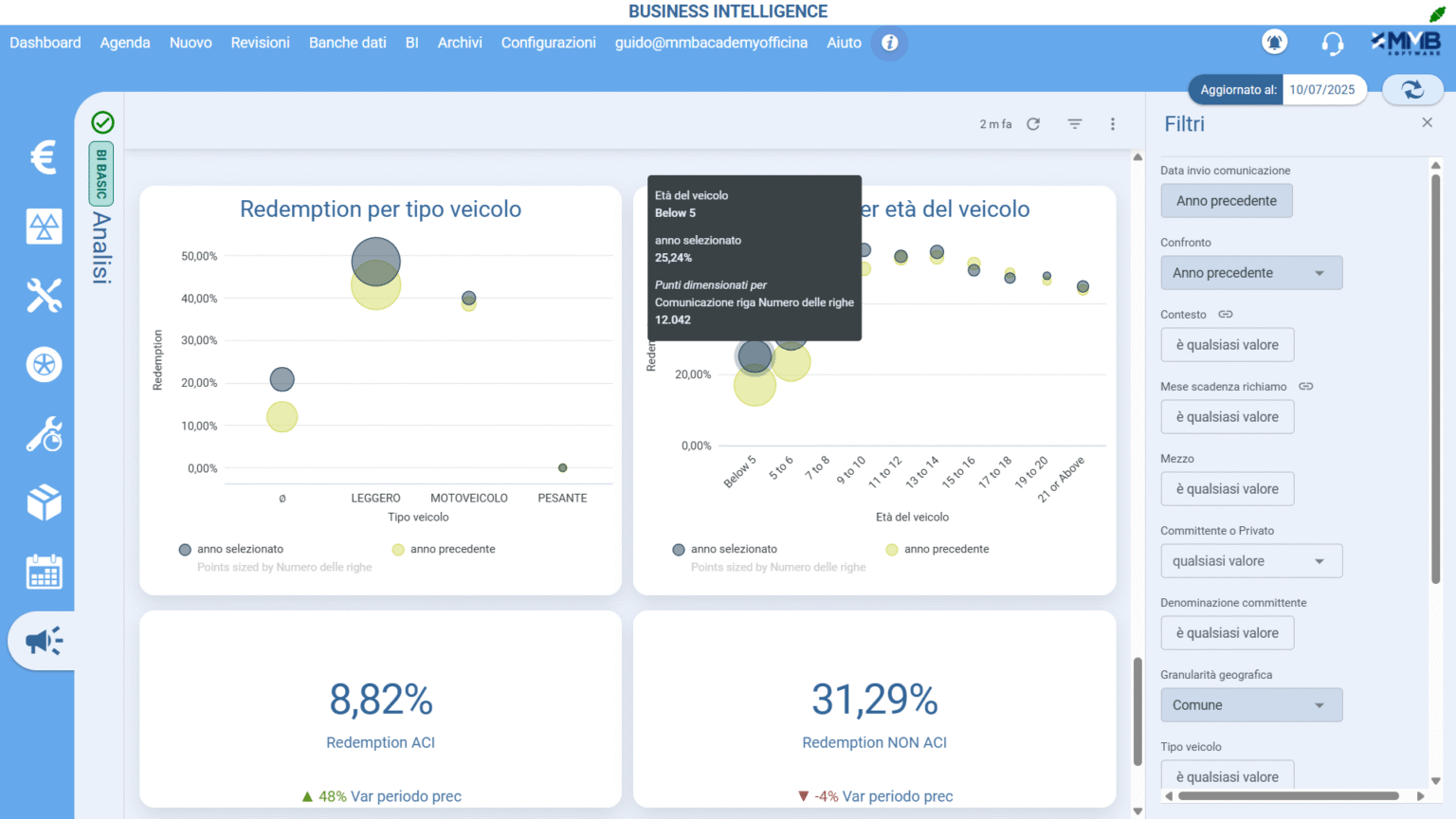The width and height of the screenshot is (1456, 819).
Task: Click the Mezzo 'è qualsiasi valore' filter button
Action: pyautogui.click(x=1227, y=489)
